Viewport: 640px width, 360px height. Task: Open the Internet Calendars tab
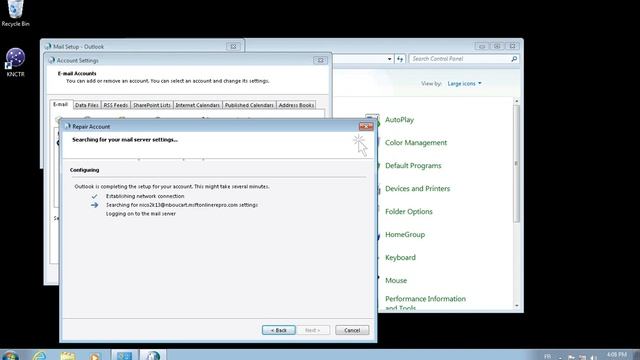pos(198,105)
